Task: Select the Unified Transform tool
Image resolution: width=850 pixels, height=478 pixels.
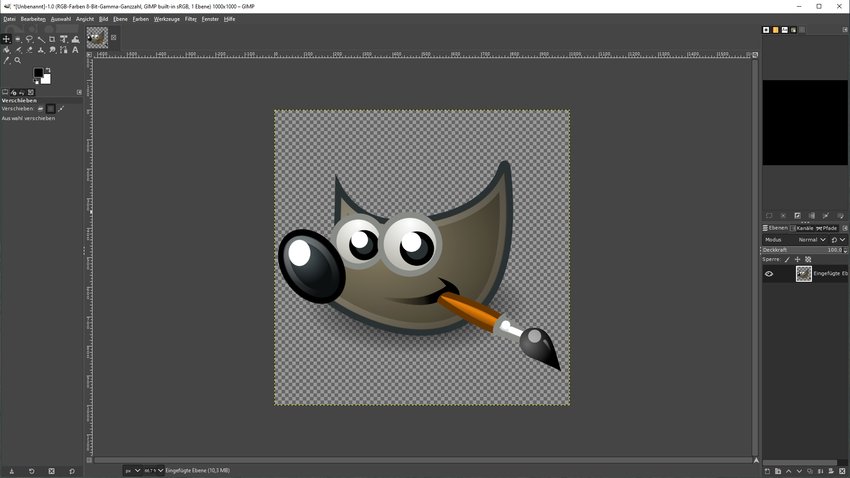Action: click(x=63, y=39)
